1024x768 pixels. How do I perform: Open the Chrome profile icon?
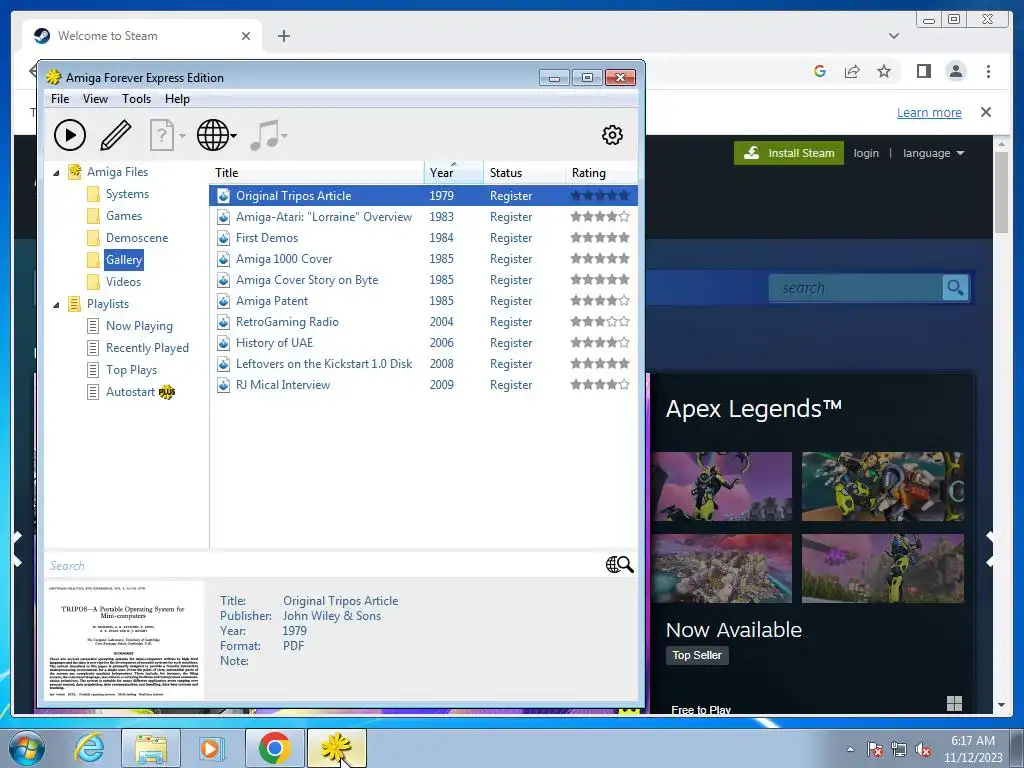[955, 71]
